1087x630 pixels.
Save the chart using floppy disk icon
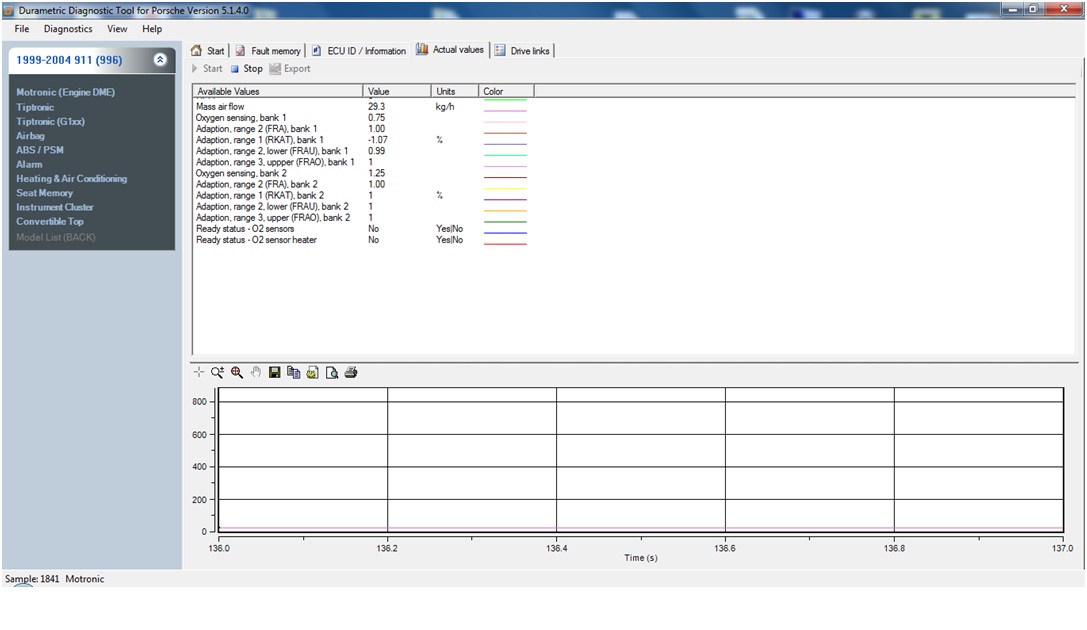click(x=275, y=372)
